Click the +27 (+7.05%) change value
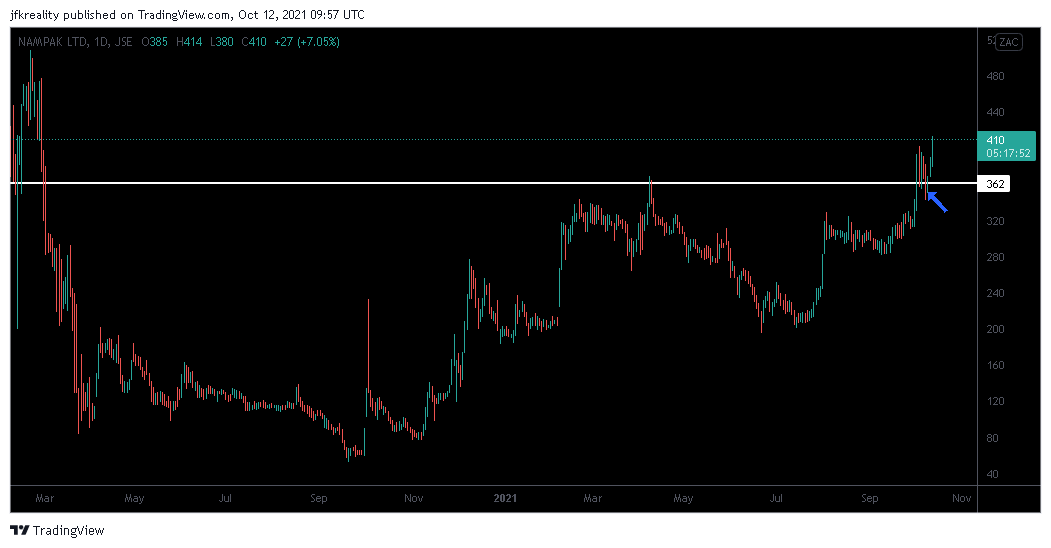 pyautogui.click(x=307, y=42)
